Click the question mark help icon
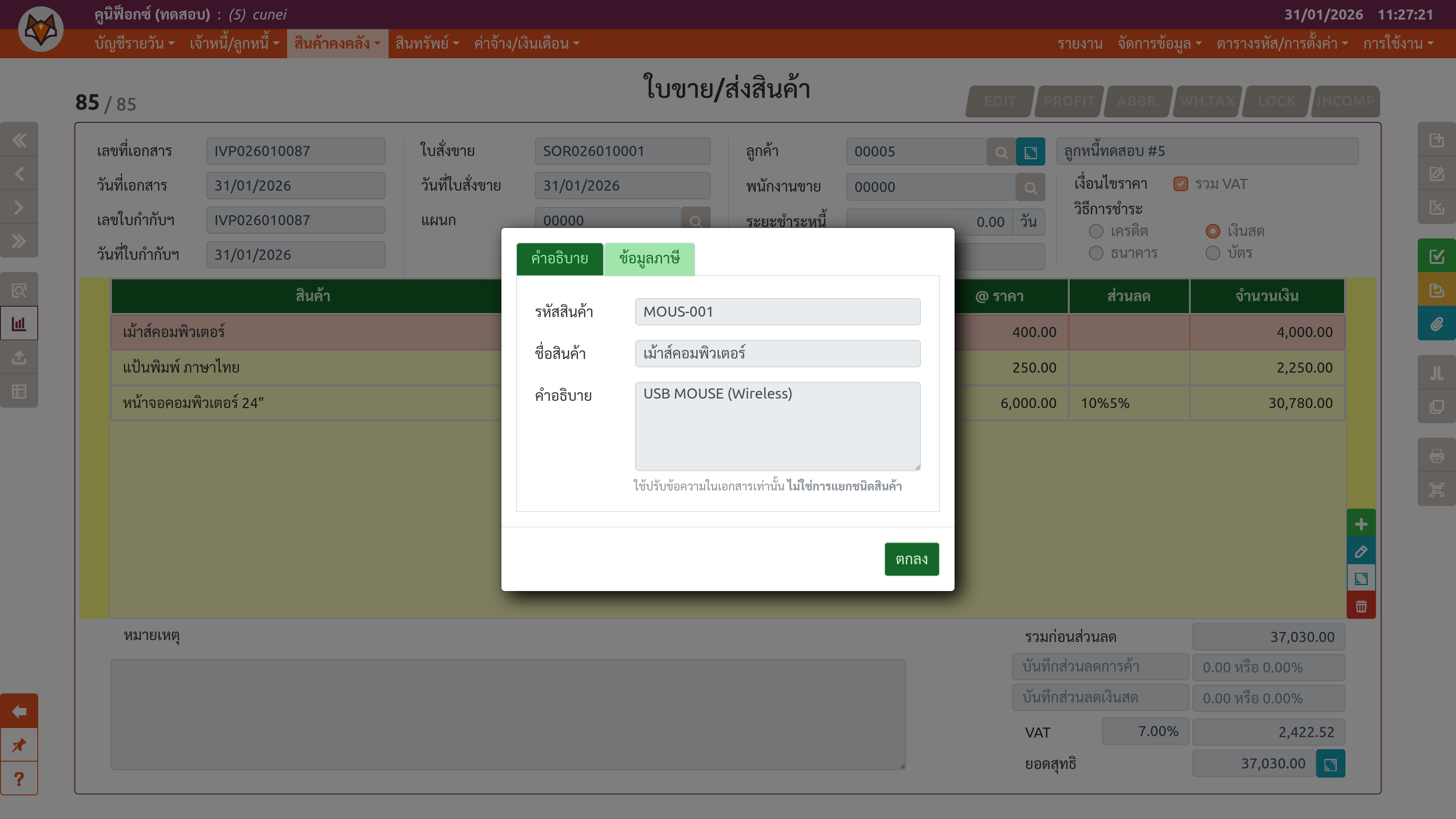This screenshot has width=1456, height=819. (19, 779)
